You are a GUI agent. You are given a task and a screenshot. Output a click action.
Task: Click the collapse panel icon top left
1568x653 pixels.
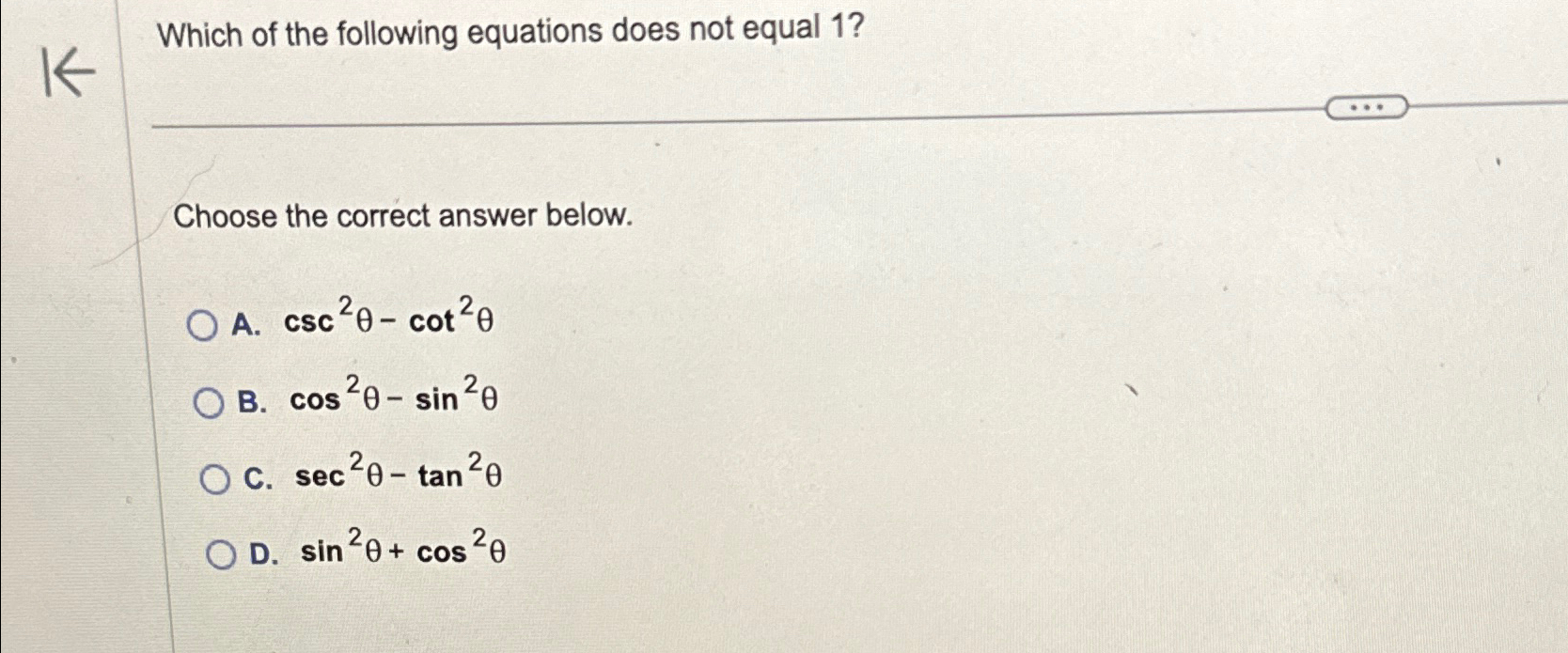pyautogui.click(x=68, y=71)
